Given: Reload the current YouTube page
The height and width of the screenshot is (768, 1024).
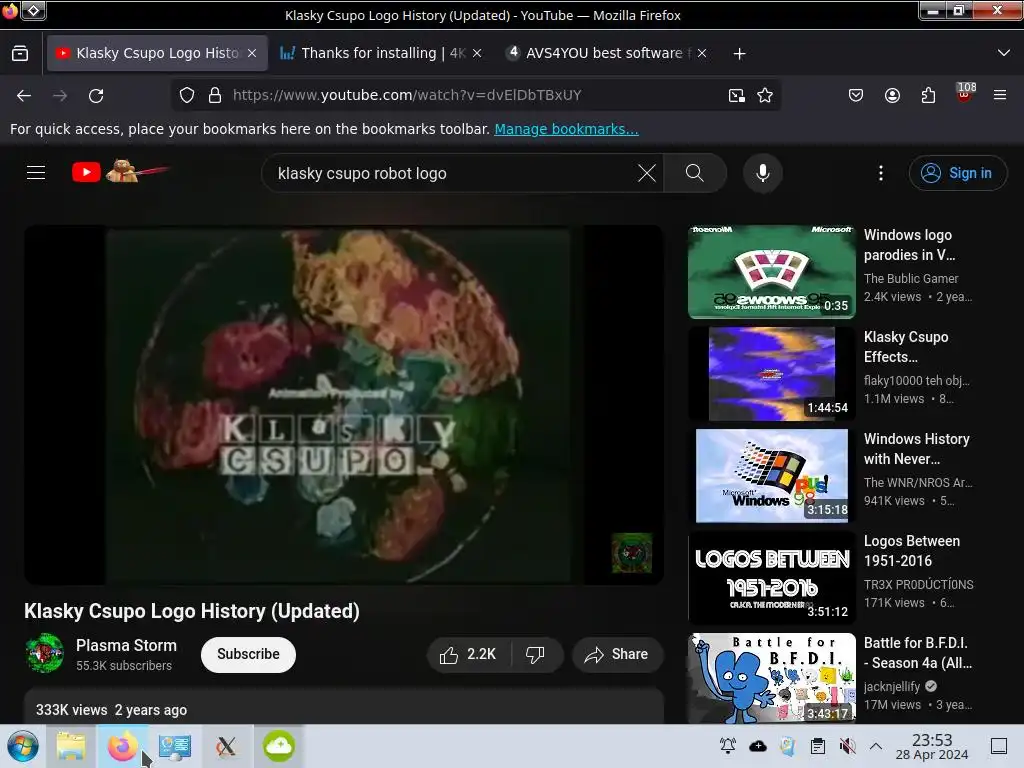Looking at the screenshot, I should click(96, 95).
